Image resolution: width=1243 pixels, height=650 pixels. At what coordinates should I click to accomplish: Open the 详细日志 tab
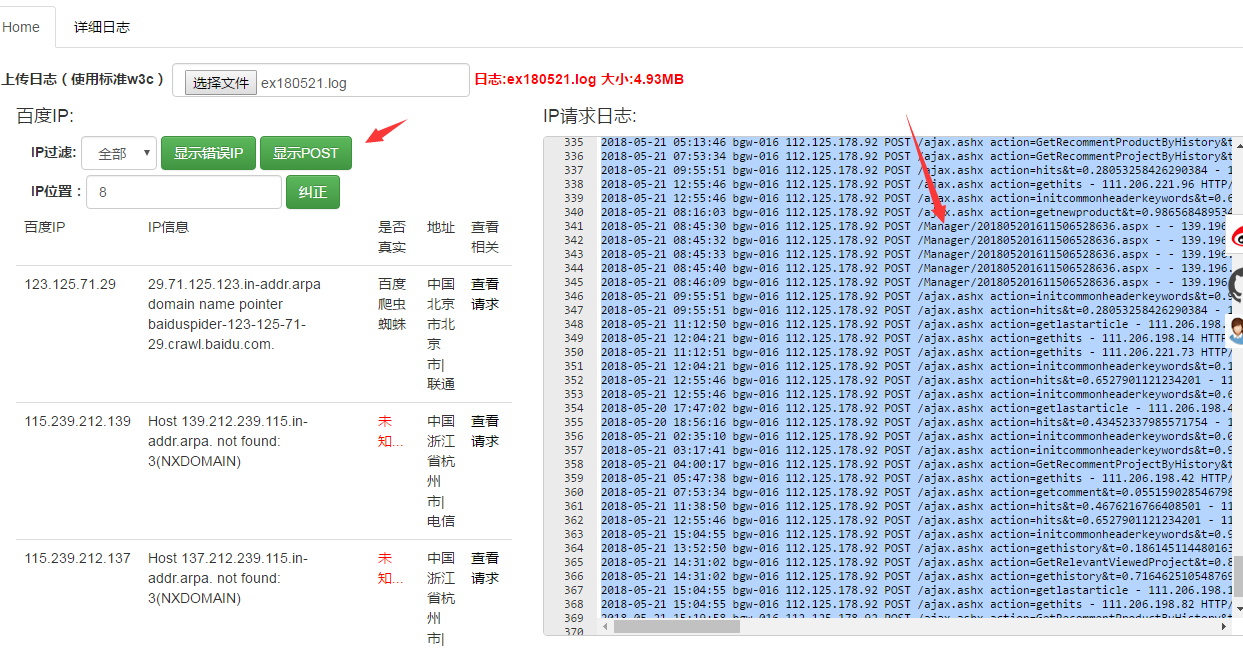pyautogui.click(x=102, y=27)
